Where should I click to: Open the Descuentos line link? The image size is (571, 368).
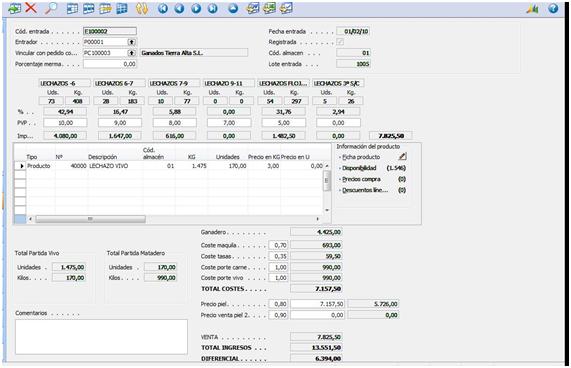(x=365, y=190)
